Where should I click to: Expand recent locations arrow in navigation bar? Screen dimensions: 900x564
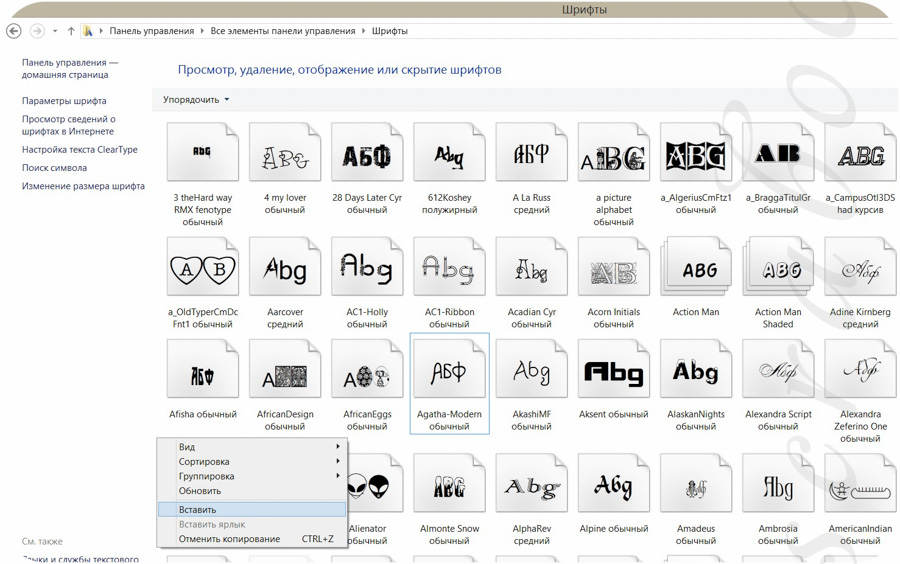(55, 31)
